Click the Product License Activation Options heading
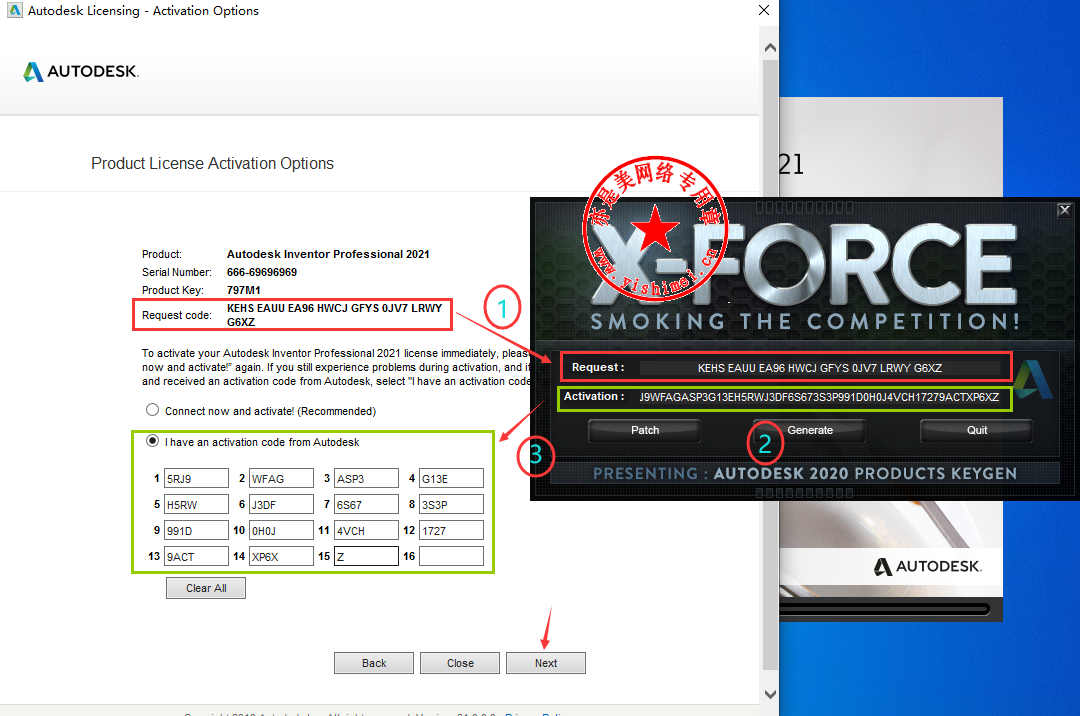1080x716 pixels. tap(212, 163)
